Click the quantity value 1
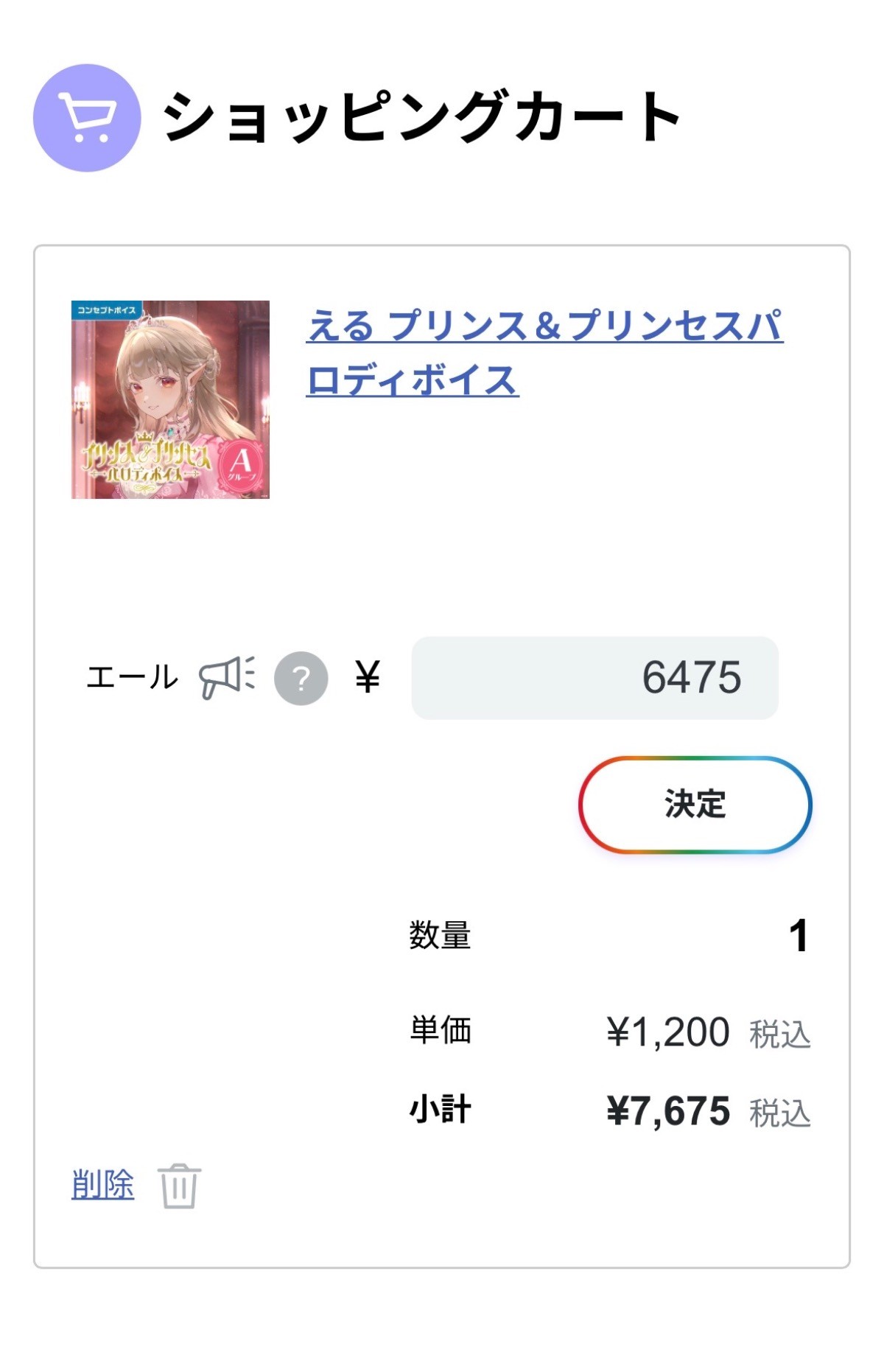 [798, 936]
